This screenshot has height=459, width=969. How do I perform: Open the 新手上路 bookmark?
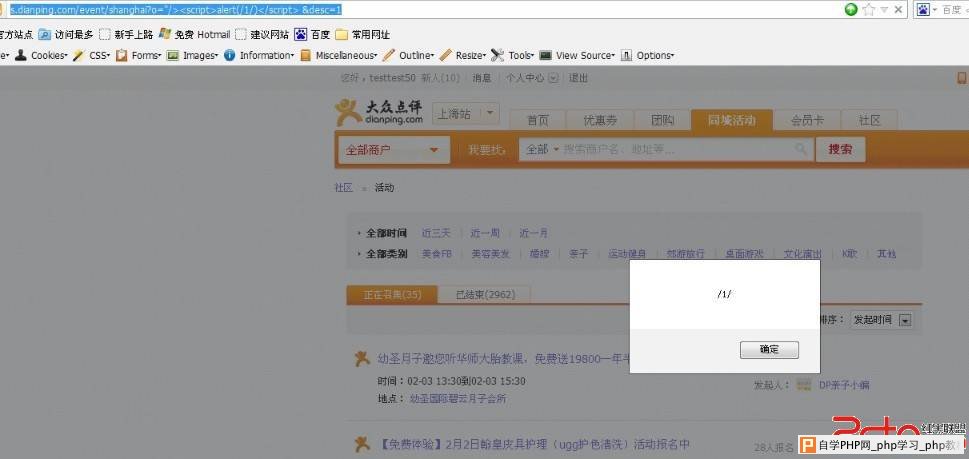click(x=127, y=35)
